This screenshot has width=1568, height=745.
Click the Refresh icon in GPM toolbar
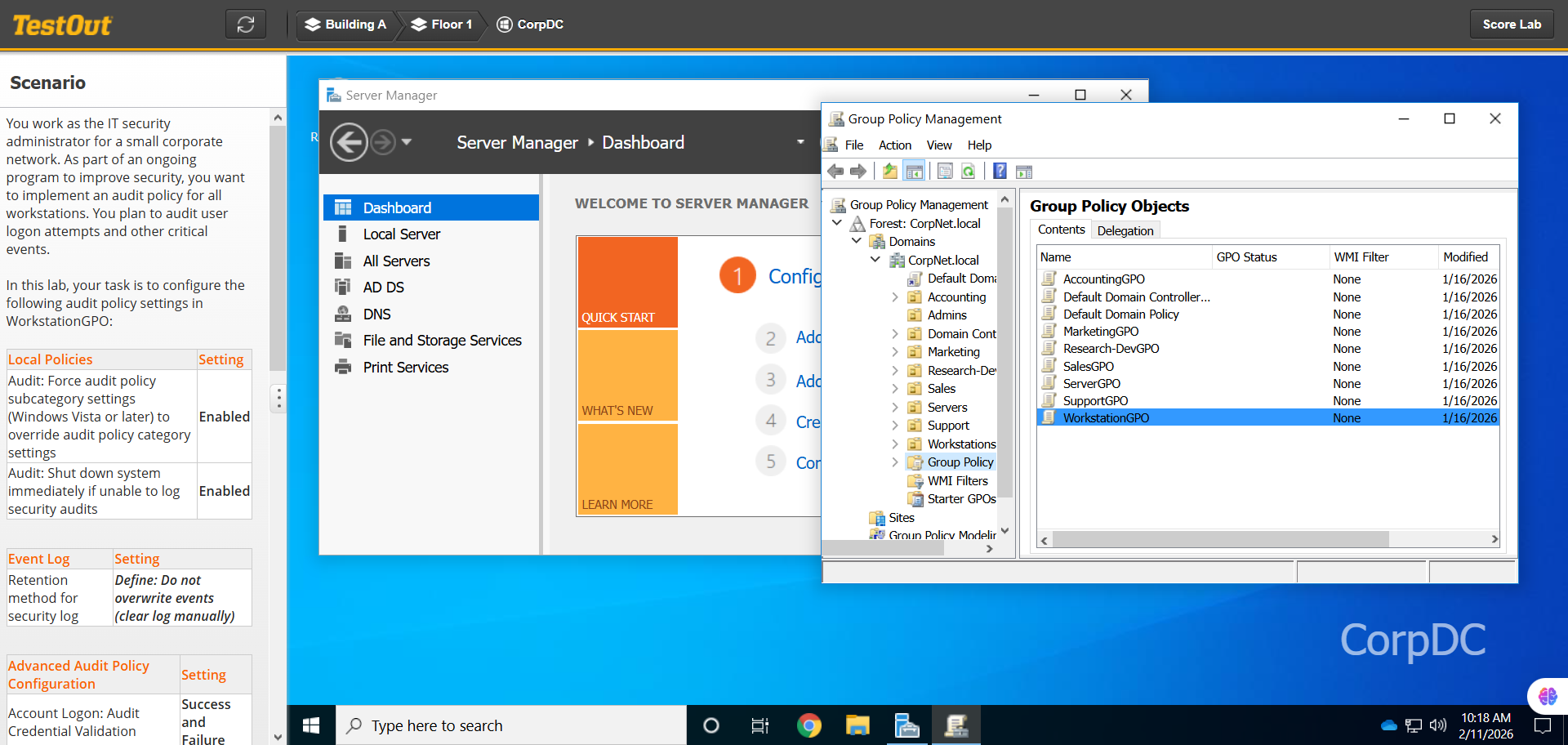coord(969,172)
